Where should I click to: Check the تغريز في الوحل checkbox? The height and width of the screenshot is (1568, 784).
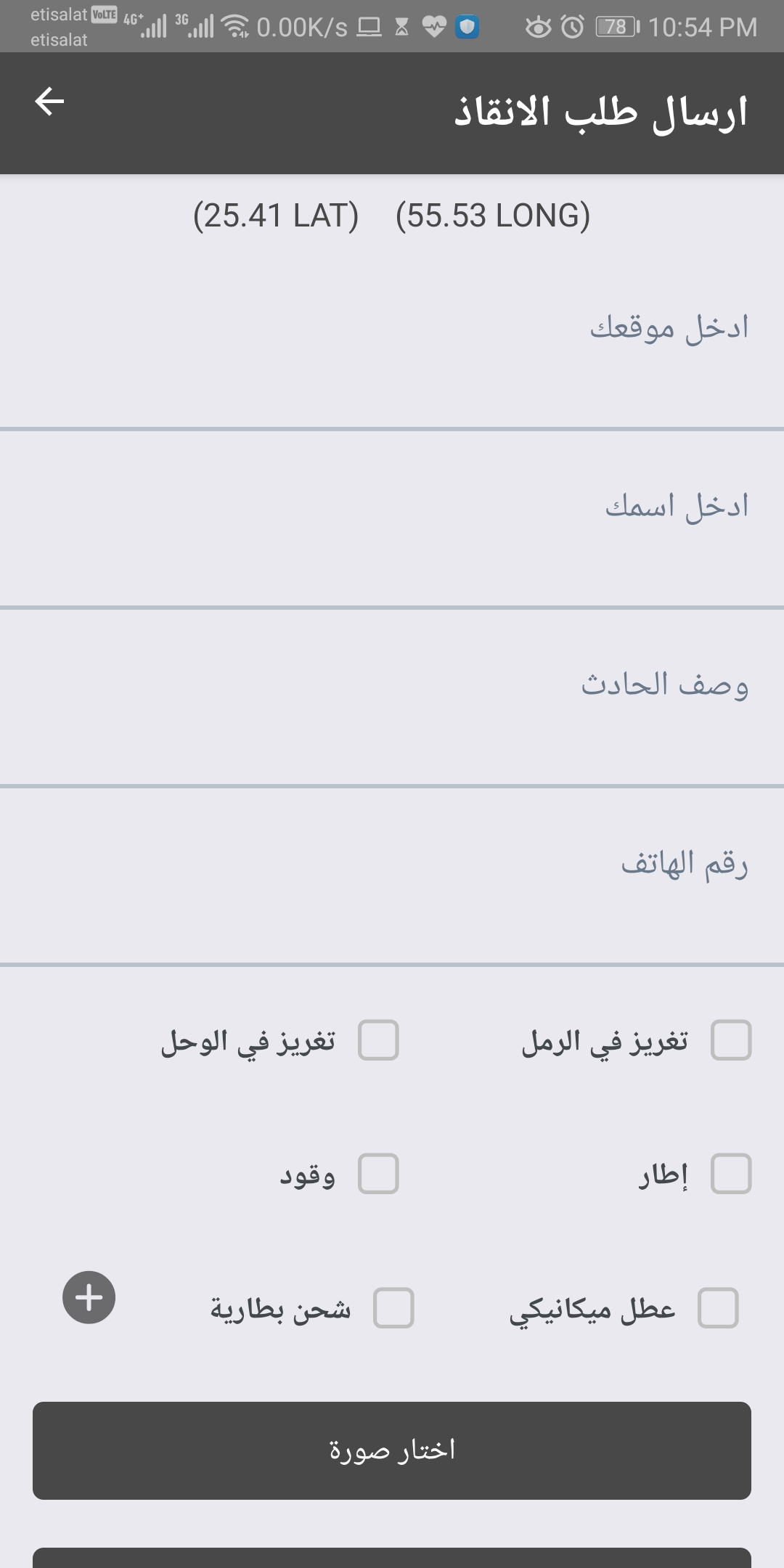coord(378,1040)
